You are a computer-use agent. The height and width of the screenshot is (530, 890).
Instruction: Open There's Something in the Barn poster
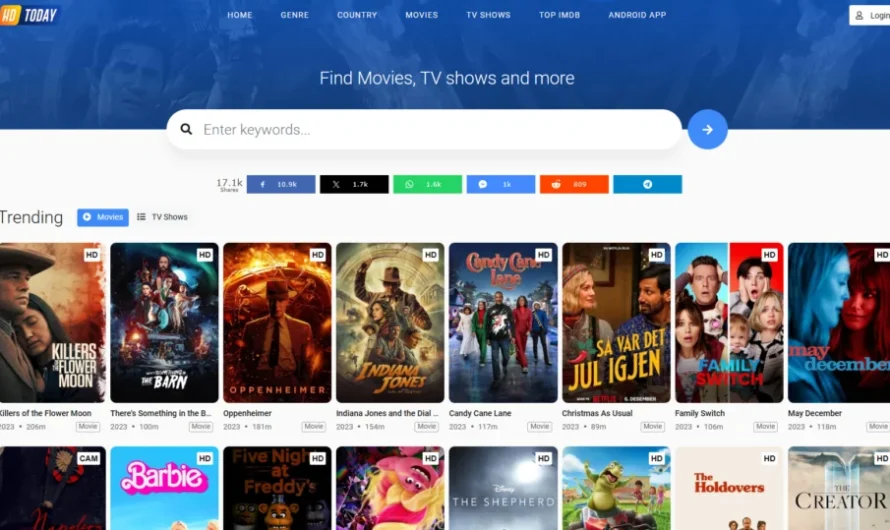pyautogui.click(x=164, y=323)
